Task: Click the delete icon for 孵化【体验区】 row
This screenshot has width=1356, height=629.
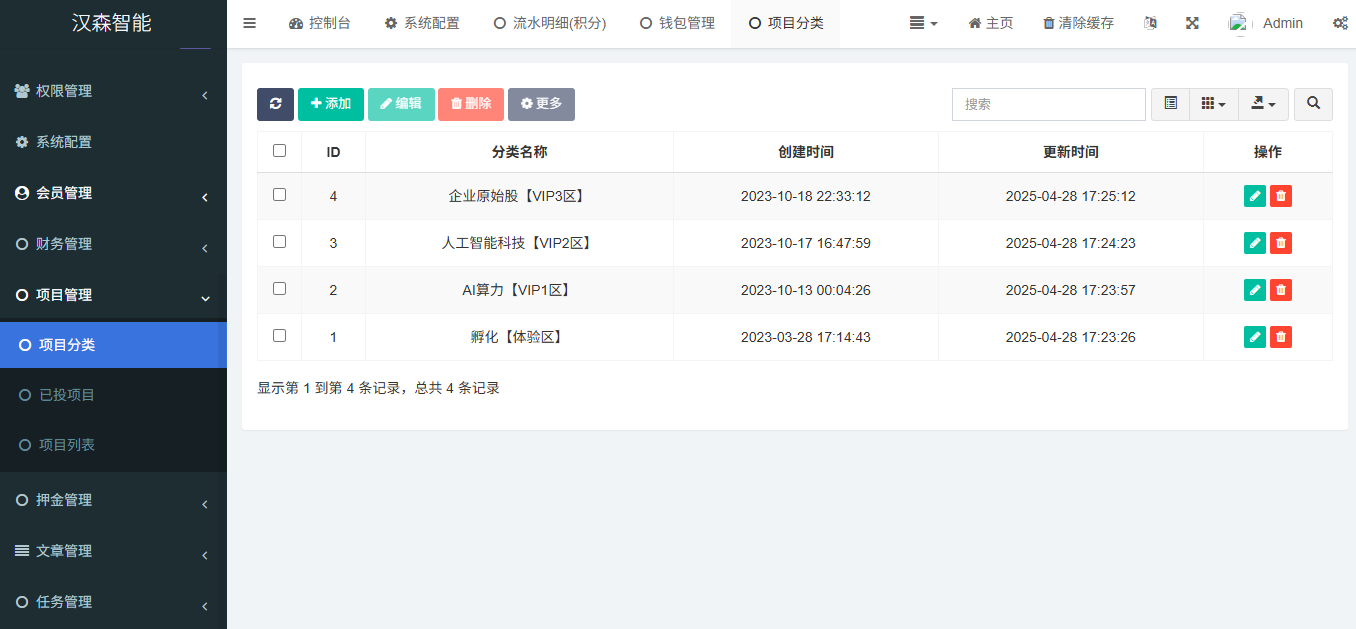Action: pos(1280,337)
